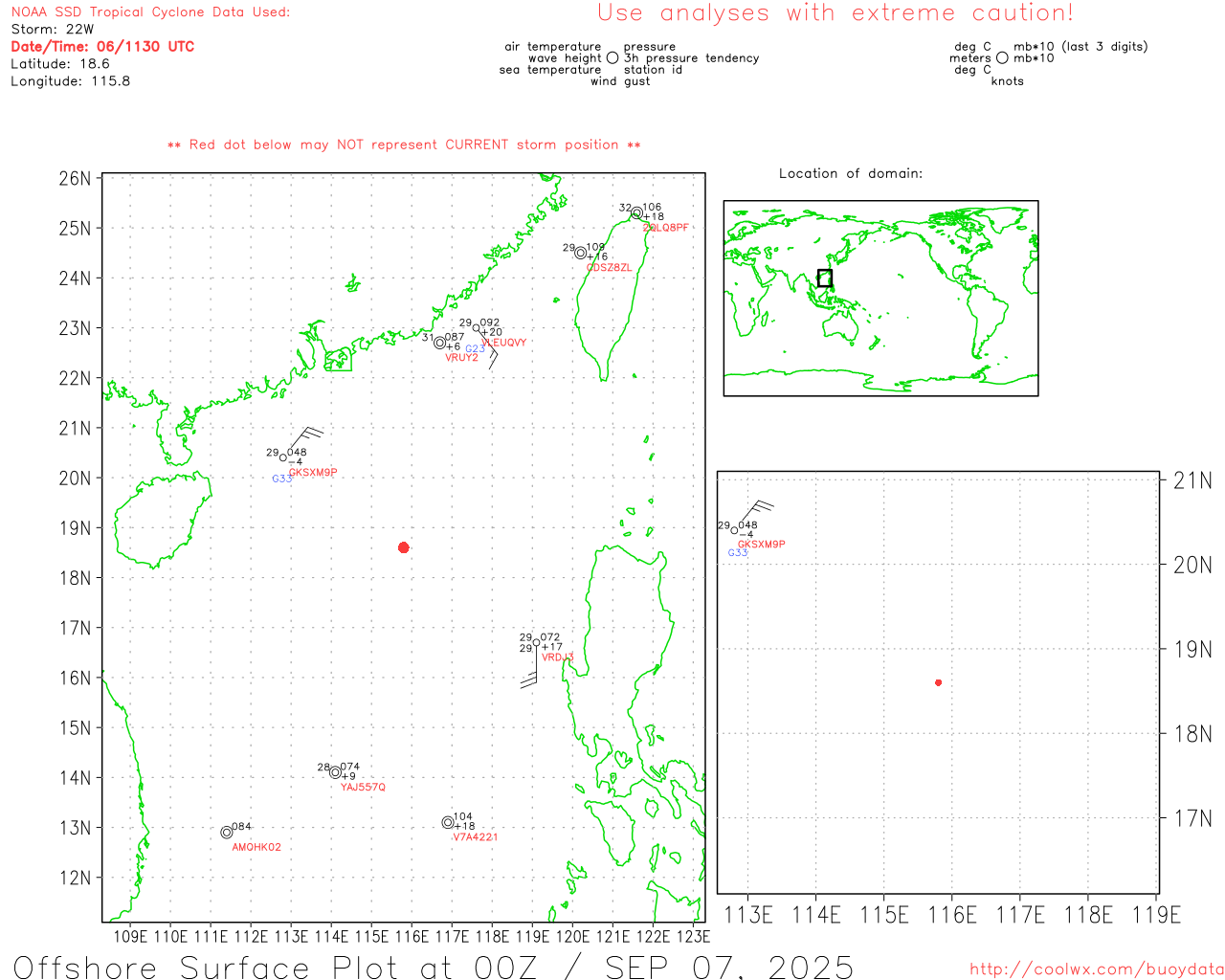Click the legend circle next to 'wave height'
The width and height of the screenshot is (1225, 980).
click(612, 57)
